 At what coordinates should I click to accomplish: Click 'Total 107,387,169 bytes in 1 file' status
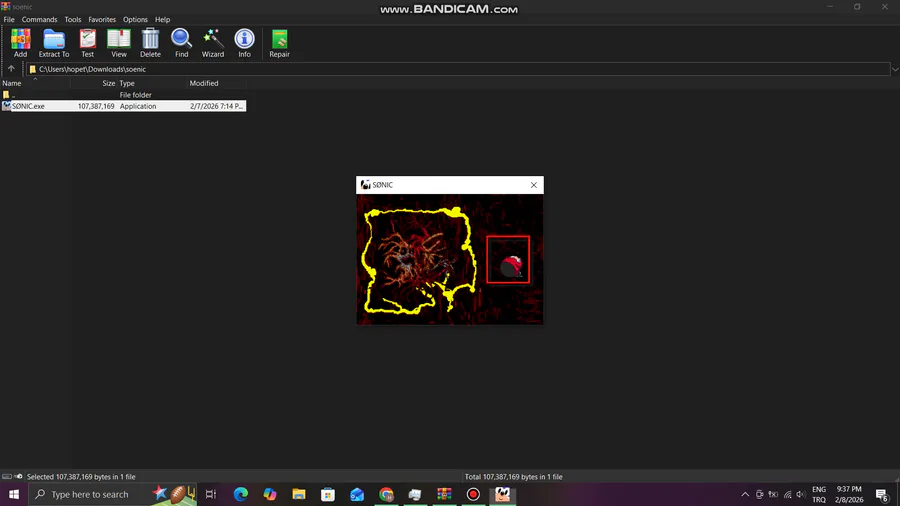tap(514, 477)
